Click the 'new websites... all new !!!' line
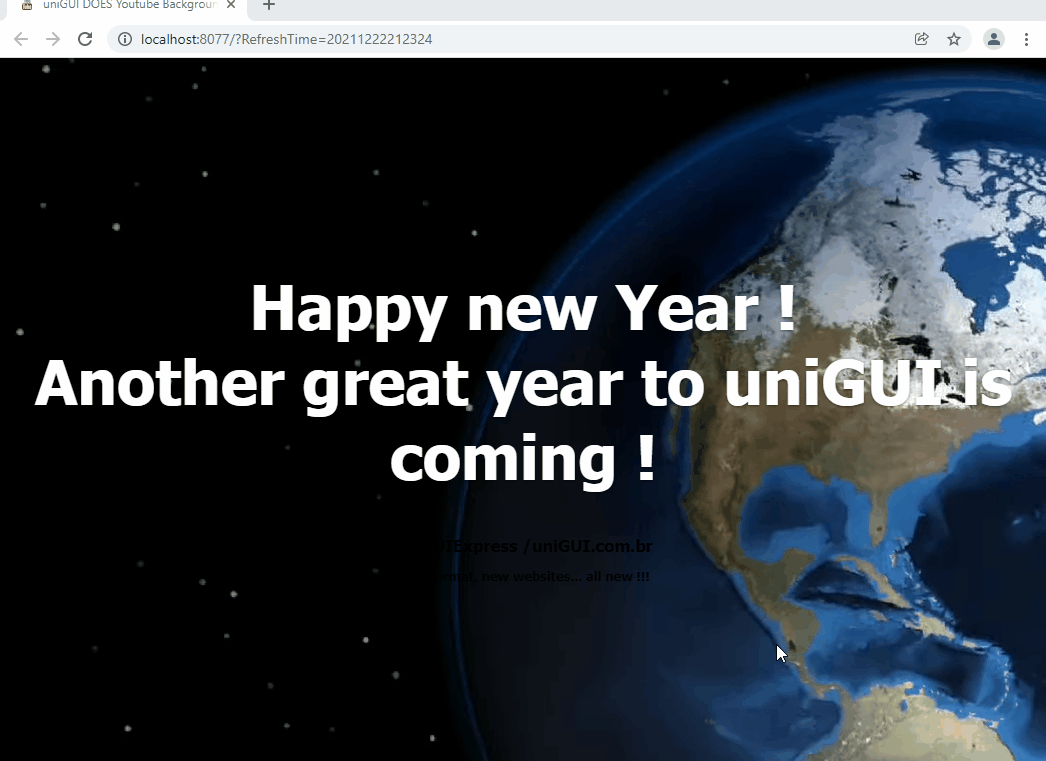The height and width of the screenshot is (761, 1046). 565,576
